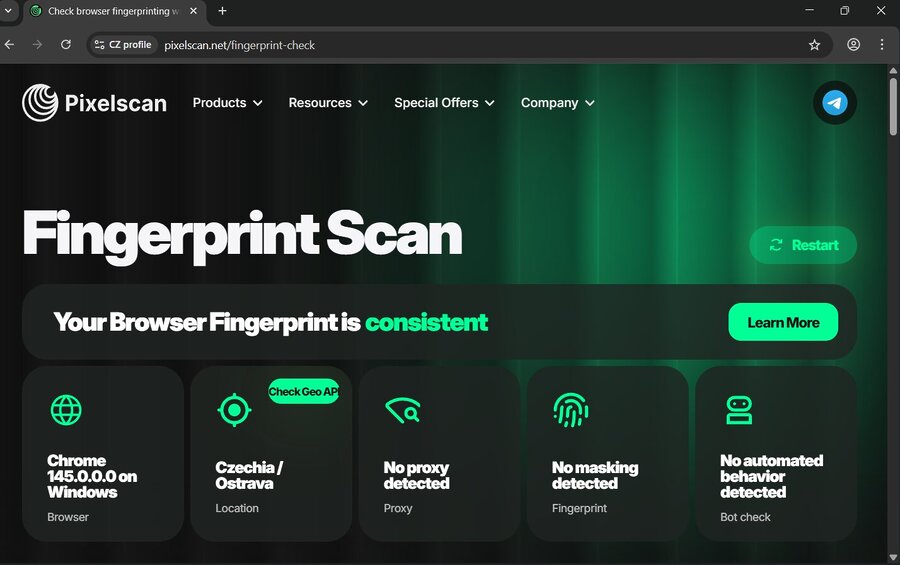
Task: Click the Proxy eye icon
Action: pyautogui.click(x=402, y=410)
